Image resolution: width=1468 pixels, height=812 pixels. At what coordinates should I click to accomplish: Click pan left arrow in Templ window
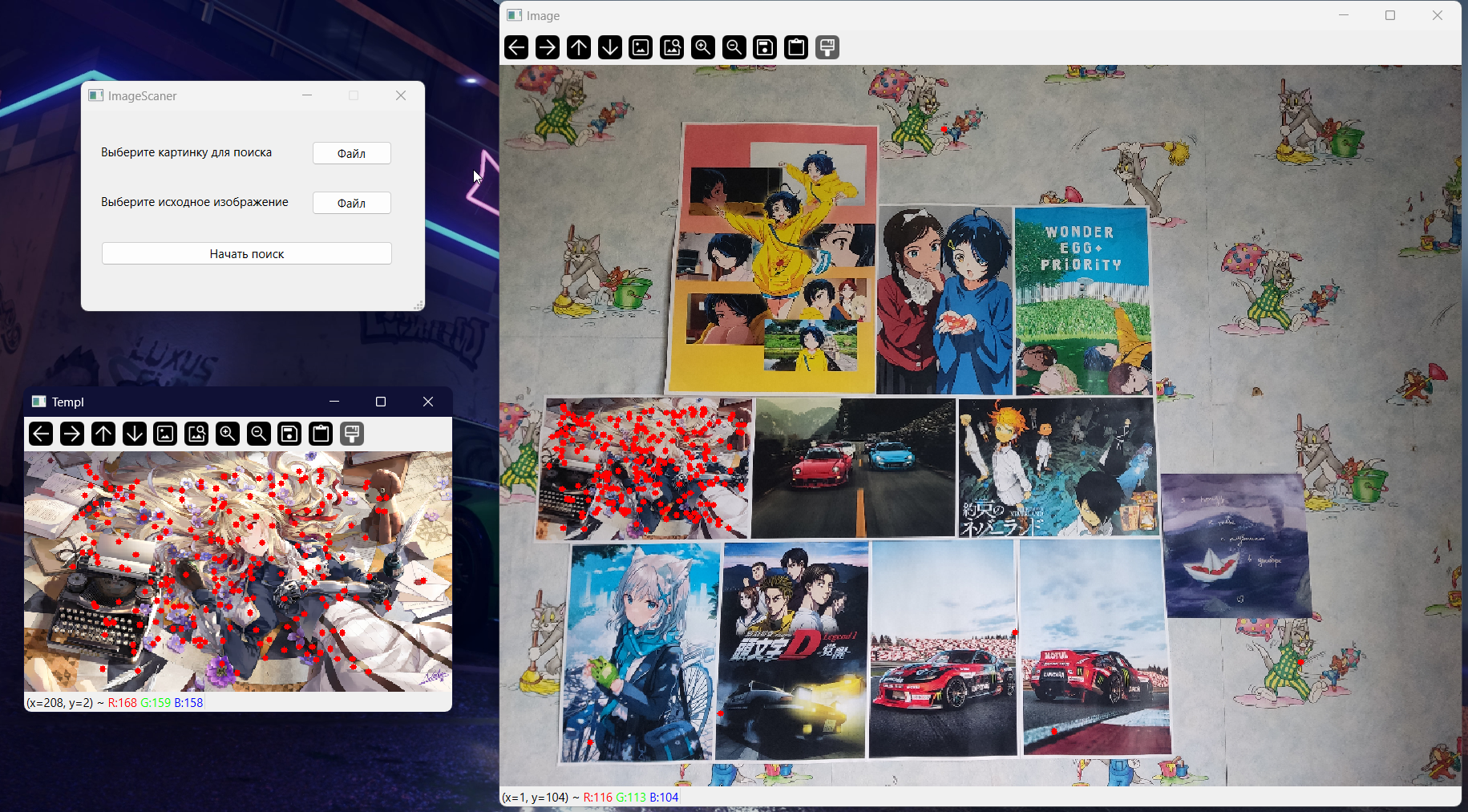click(41, 434)
